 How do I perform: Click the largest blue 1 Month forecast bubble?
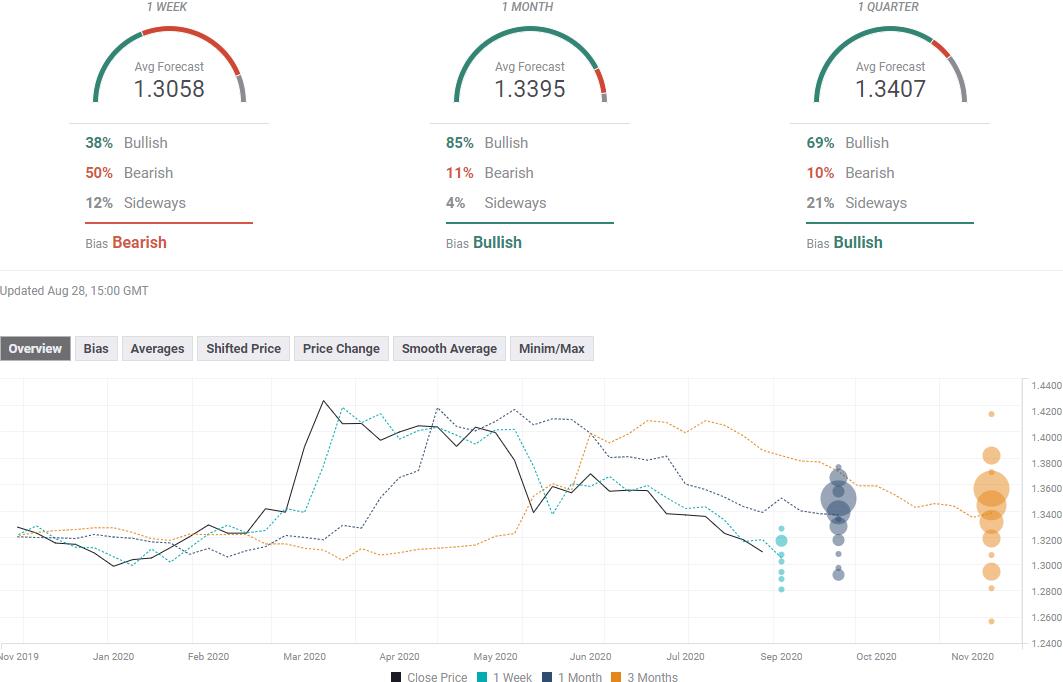click(839, 499)
